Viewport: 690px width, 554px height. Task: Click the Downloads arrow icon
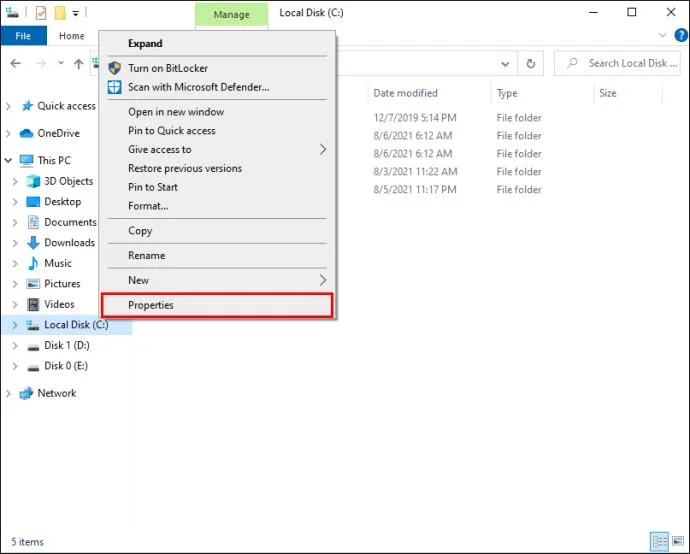click(33, 243)
